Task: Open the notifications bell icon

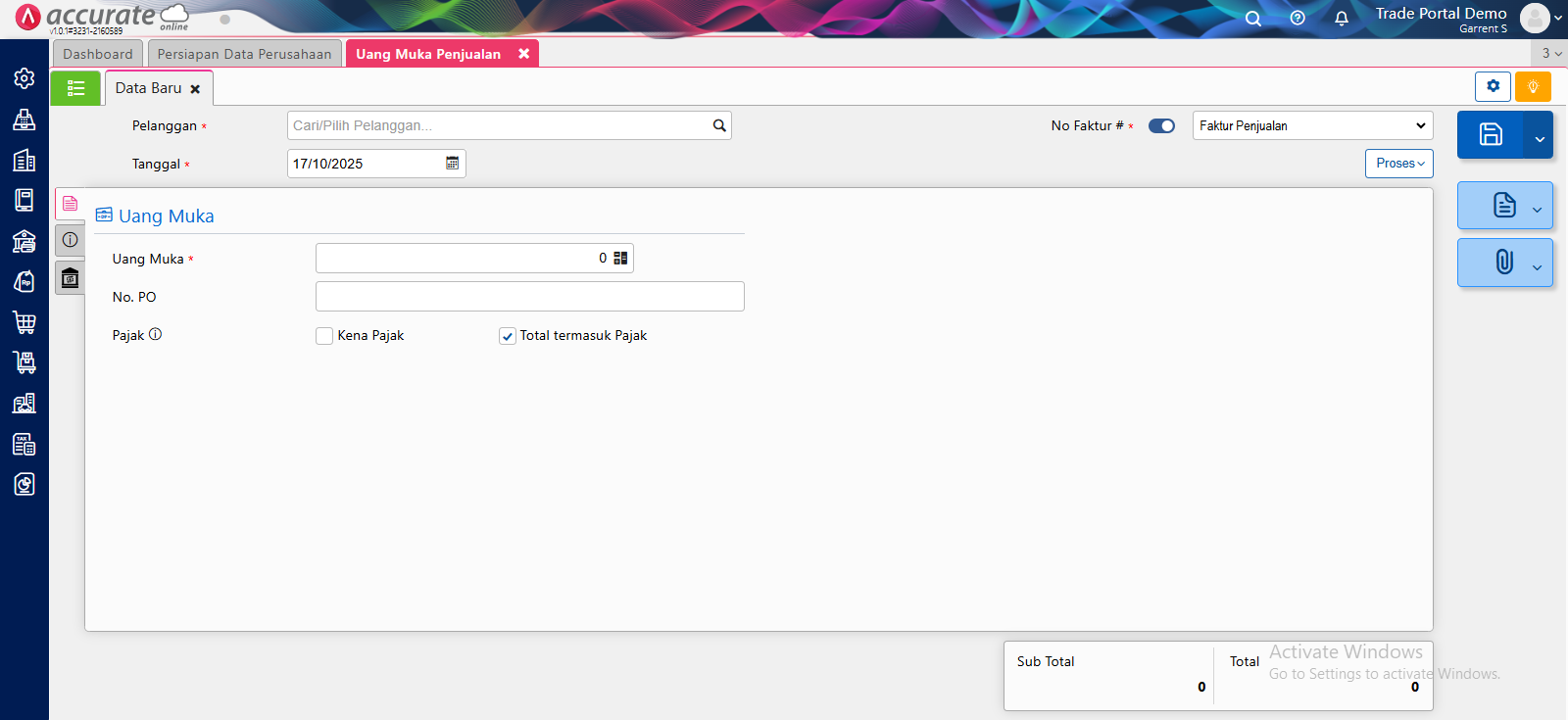Action: click(x=1341, y=19)
